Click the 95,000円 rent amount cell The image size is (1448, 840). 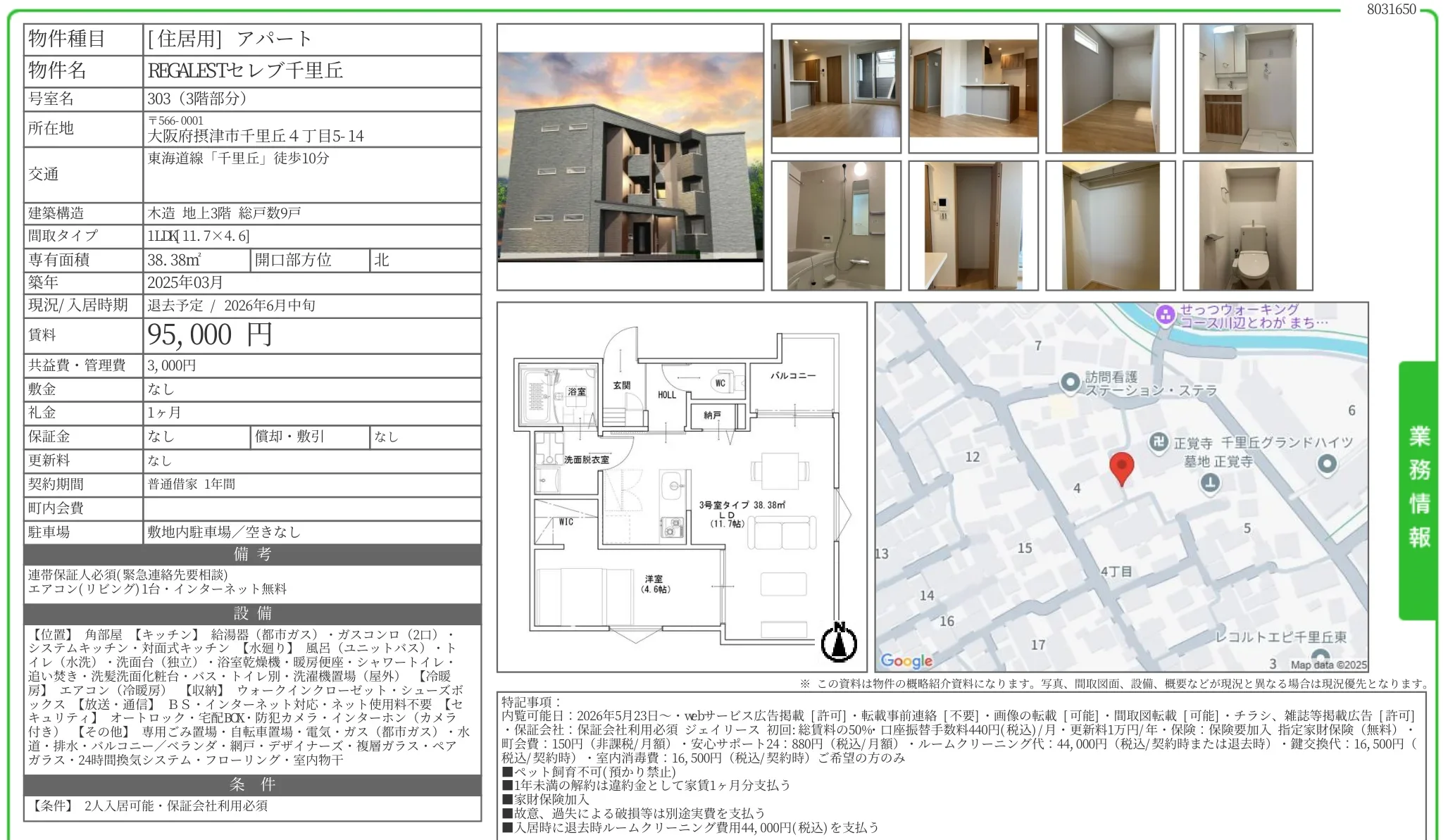click(x=211, y=336)
